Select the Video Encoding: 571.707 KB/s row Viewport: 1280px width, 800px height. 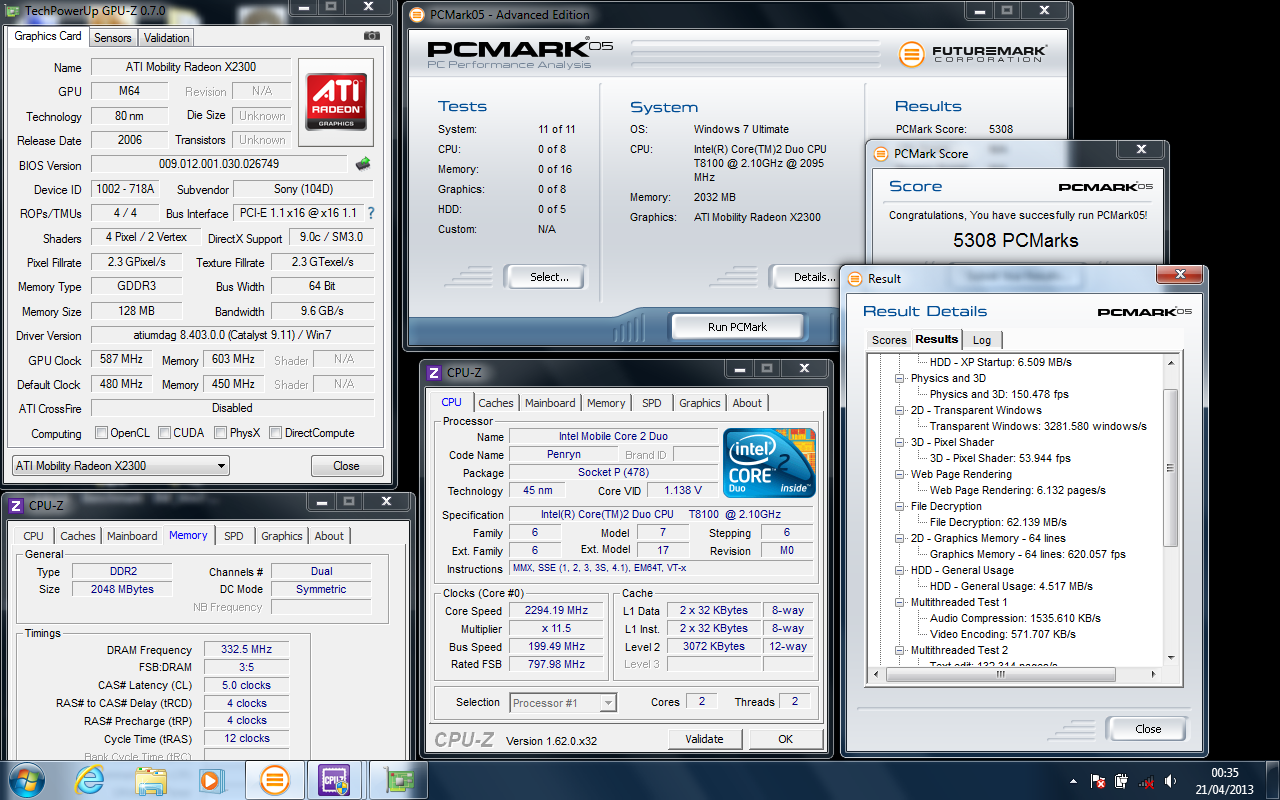1003,634
